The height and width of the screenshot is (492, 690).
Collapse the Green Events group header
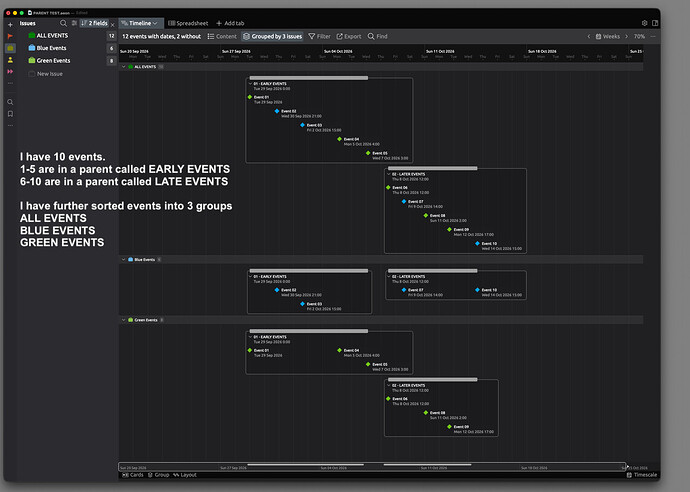coord(124,320)
